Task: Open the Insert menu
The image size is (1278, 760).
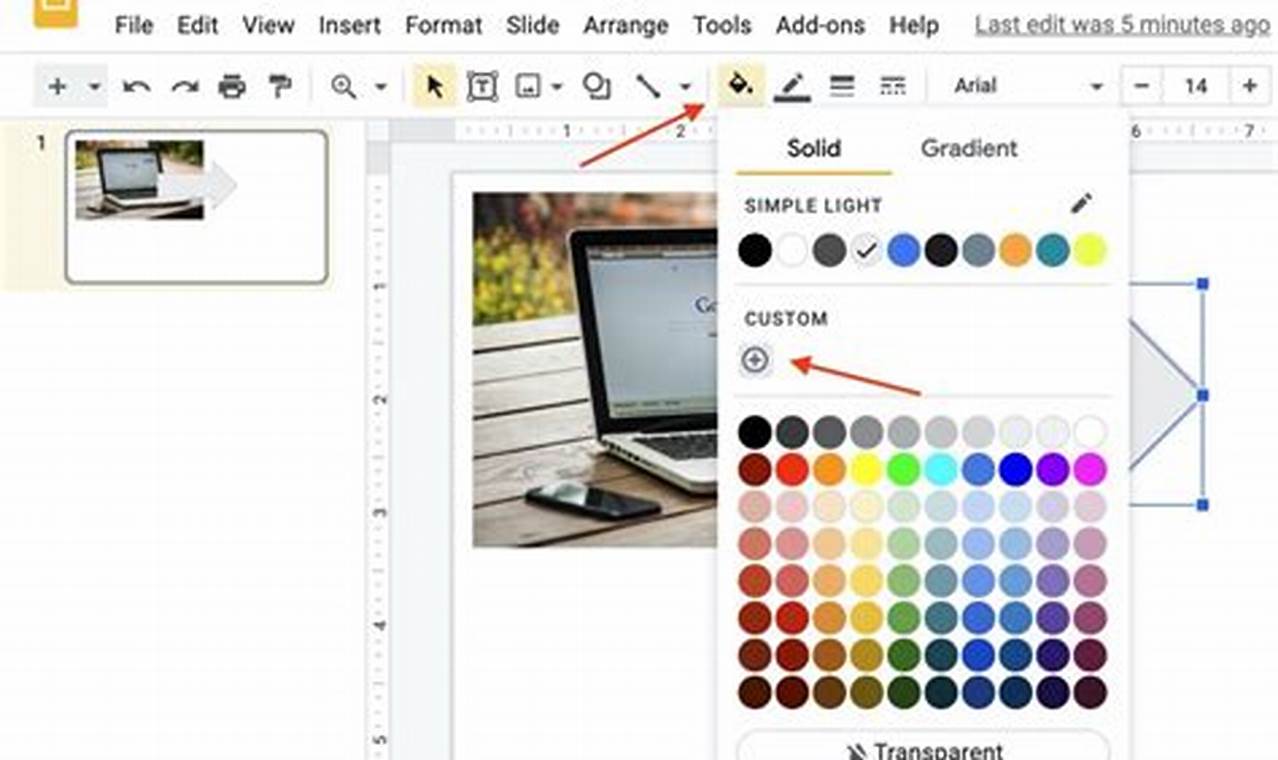Action: coord(349,25)
